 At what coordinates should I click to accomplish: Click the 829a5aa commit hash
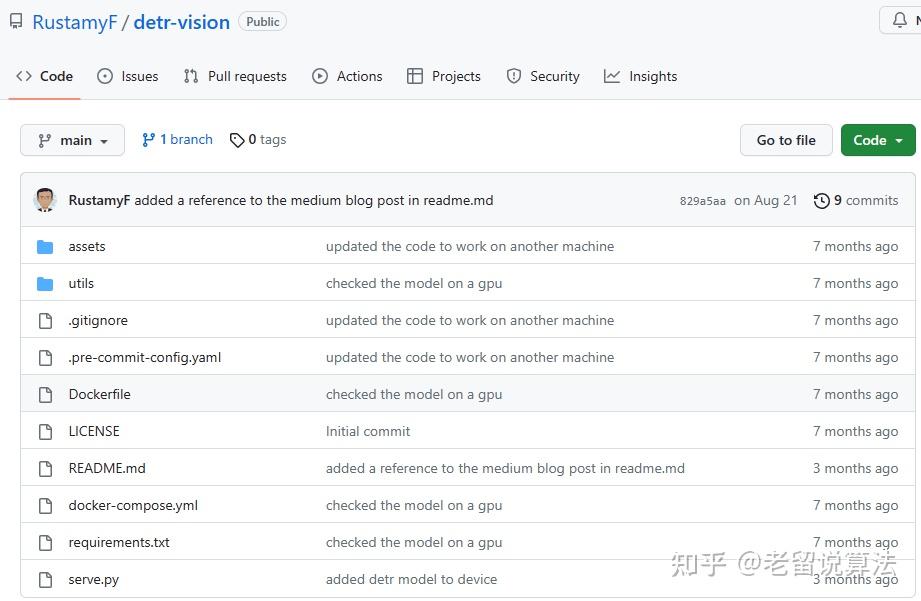click(702, 201)
